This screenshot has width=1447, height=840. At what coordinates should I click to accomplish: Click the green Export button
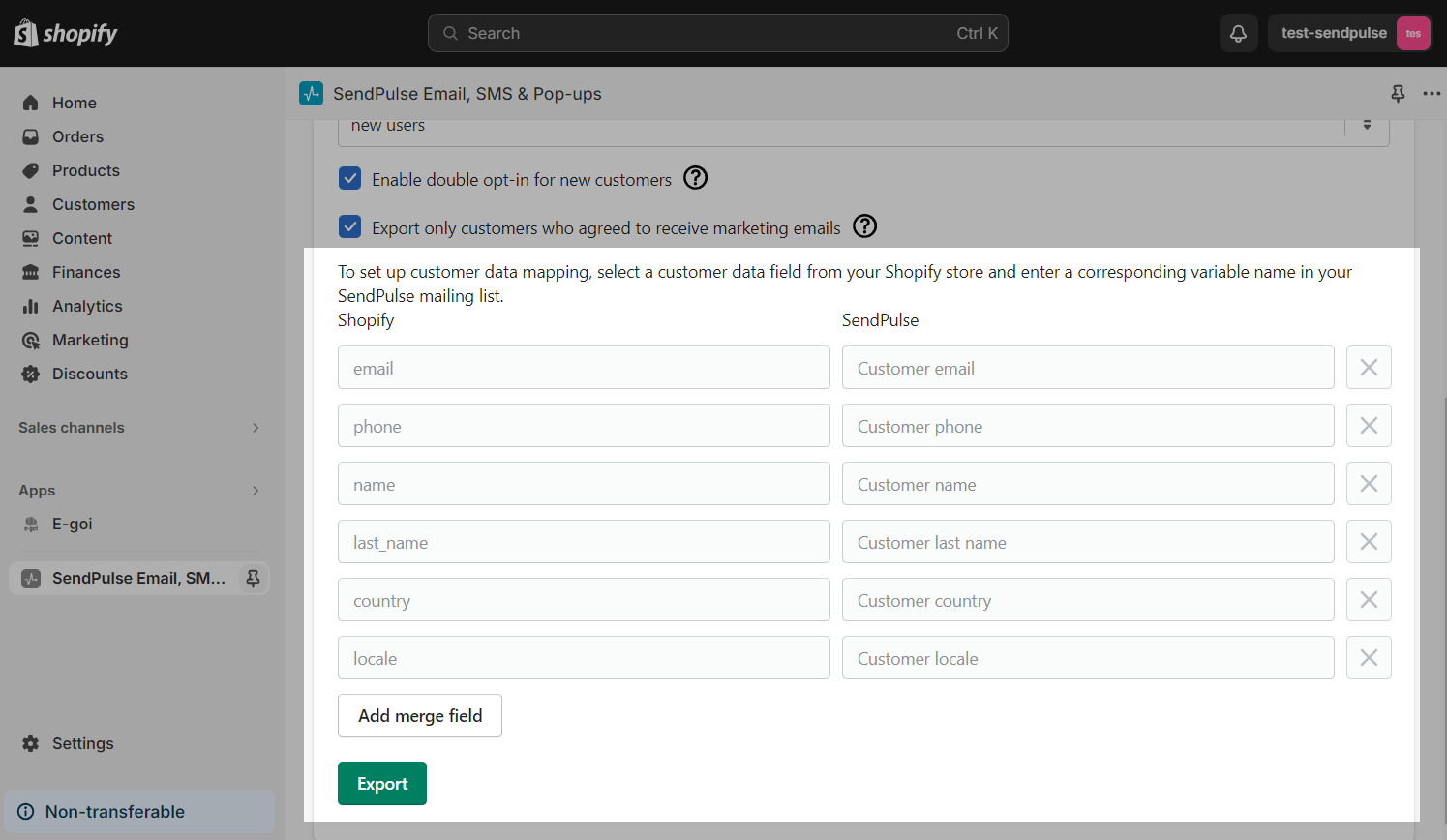tap(382, 784)
